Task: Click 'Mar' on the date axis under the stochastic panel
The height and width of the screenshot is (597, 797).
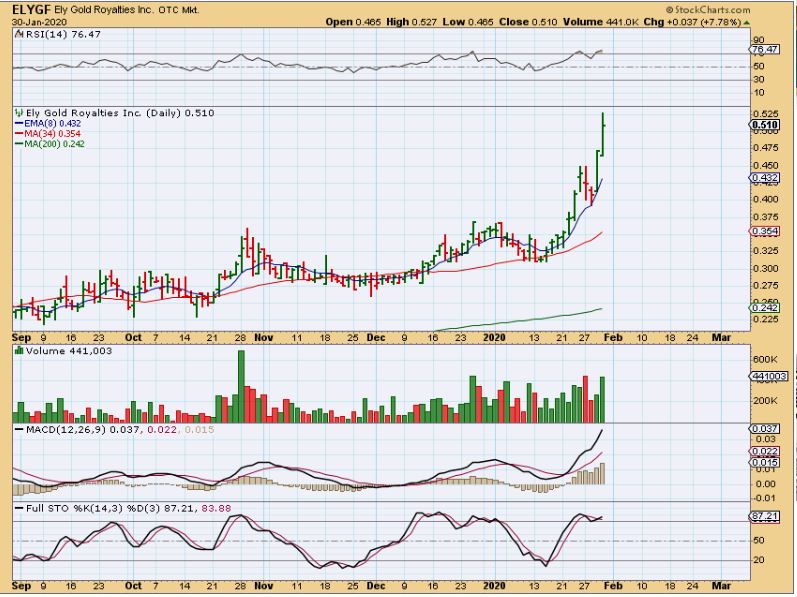Action: [x=721, y=586]
